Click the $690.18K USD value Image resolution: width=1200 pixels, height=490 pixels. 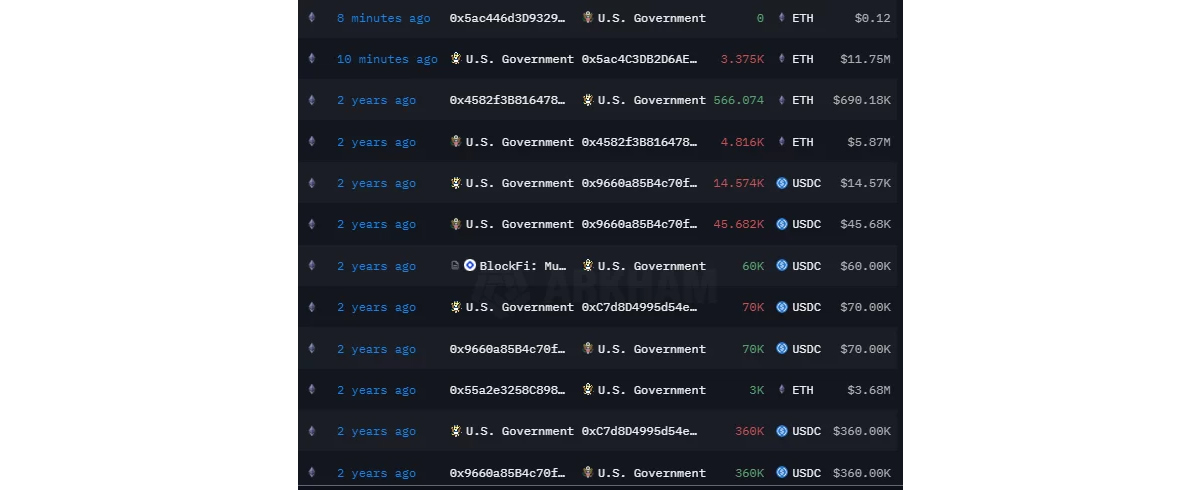coord(861,100)
